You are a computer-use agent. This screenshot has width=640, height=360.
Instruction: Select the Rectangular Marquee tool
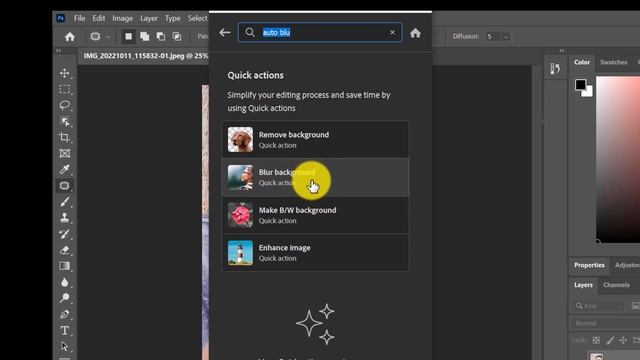(x=64, y=89)
